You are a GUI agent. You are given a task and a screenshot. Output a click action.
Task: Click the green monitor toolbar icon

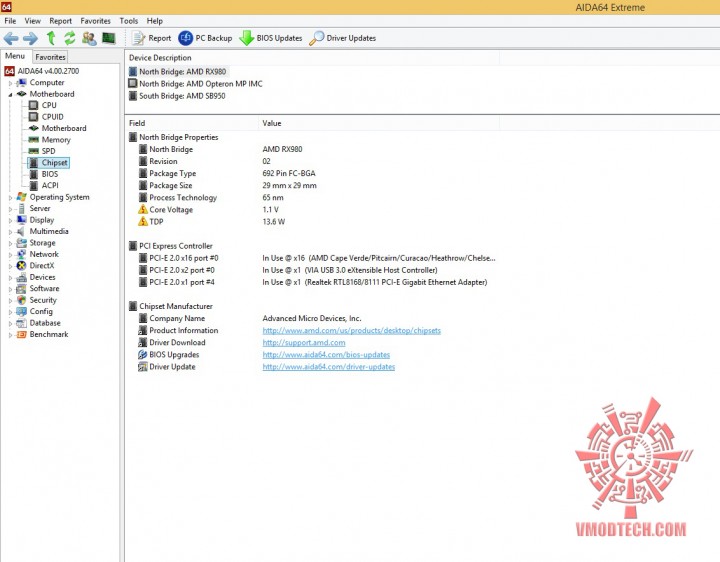[x=109, y=38]
